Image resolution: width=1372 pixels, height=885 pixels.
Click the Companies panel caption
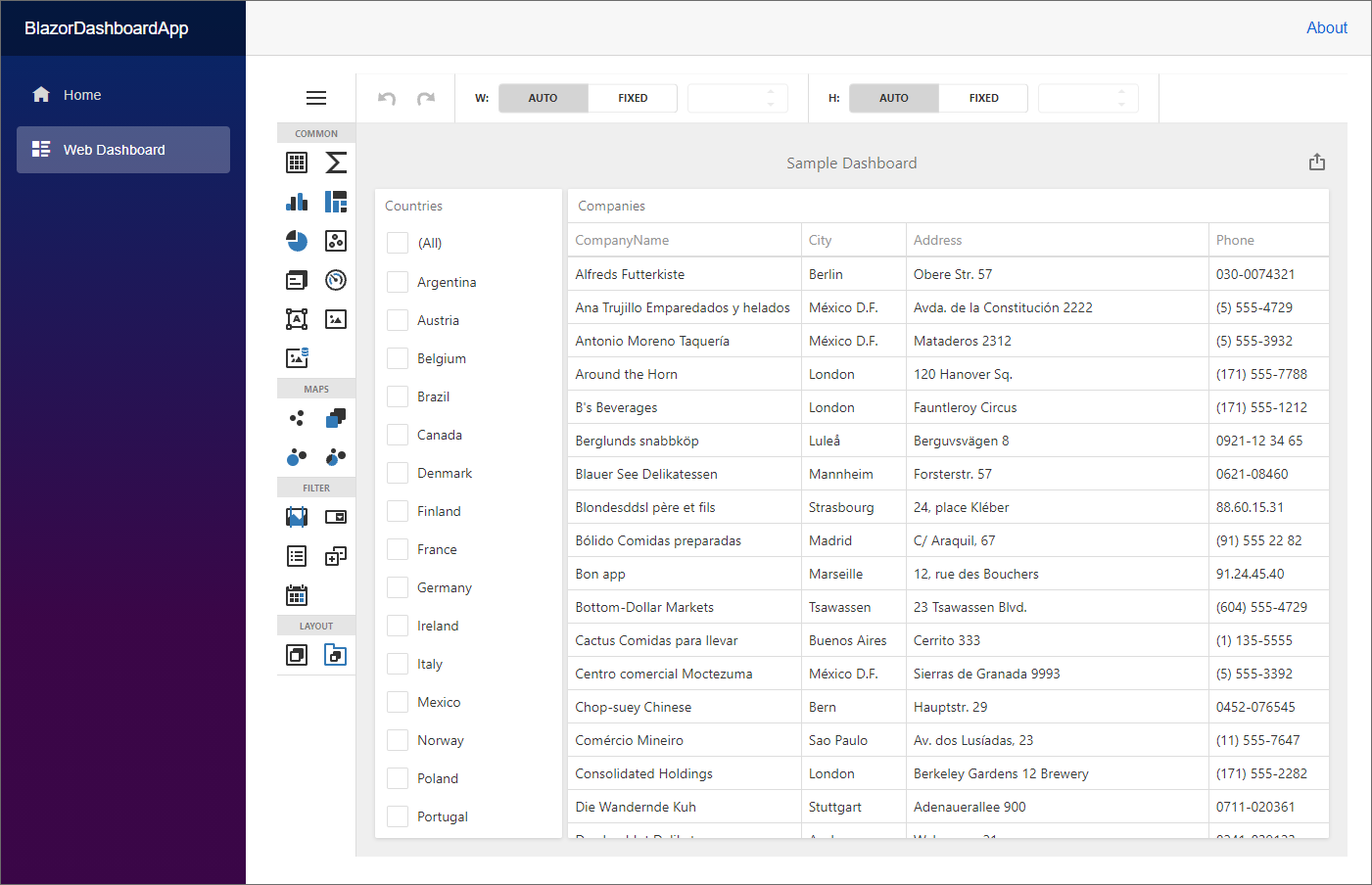click(x=611, y=206)
